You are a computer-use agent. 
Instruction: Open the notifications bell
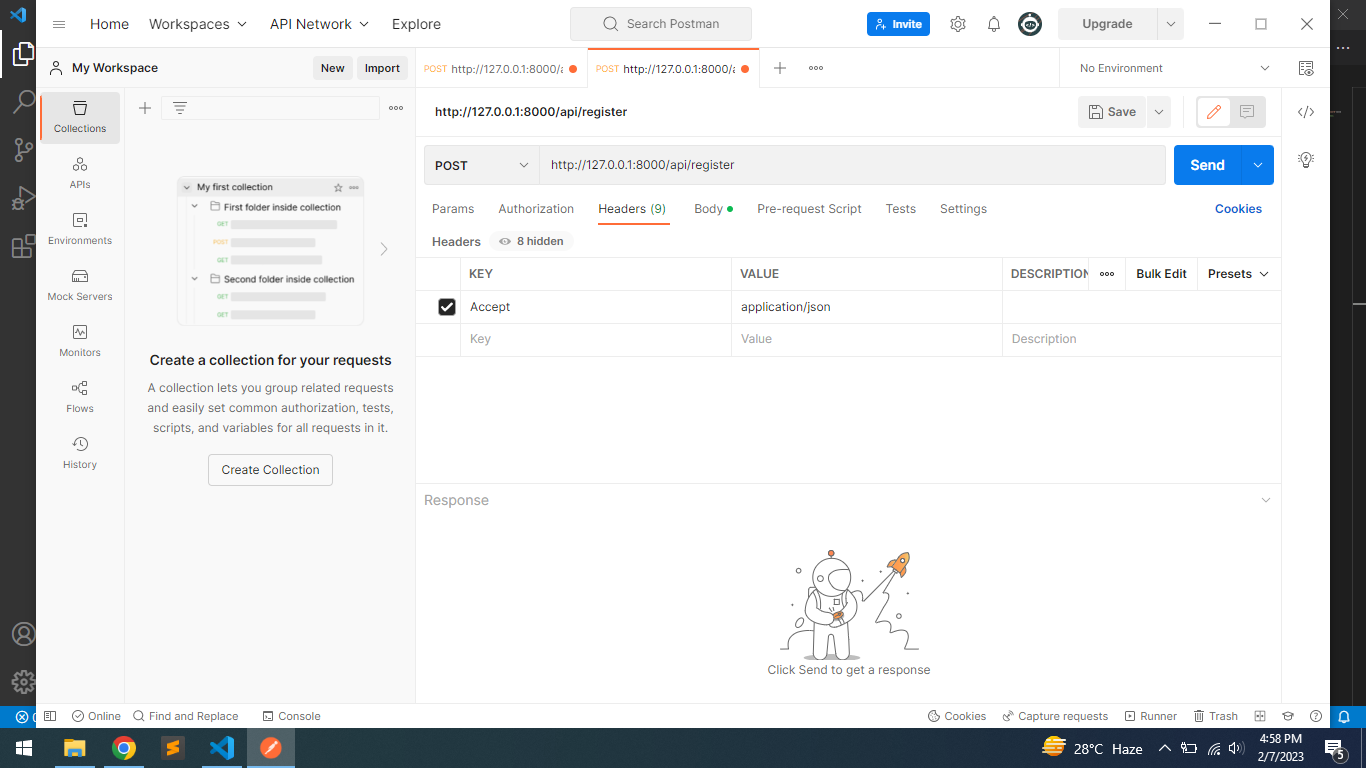994,24
